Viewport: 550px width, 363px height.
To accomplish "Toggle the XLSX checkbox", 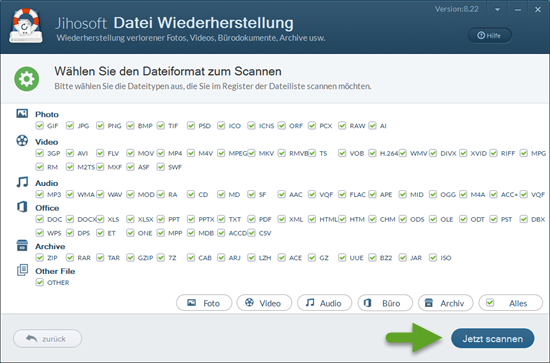I will (130, 219).
